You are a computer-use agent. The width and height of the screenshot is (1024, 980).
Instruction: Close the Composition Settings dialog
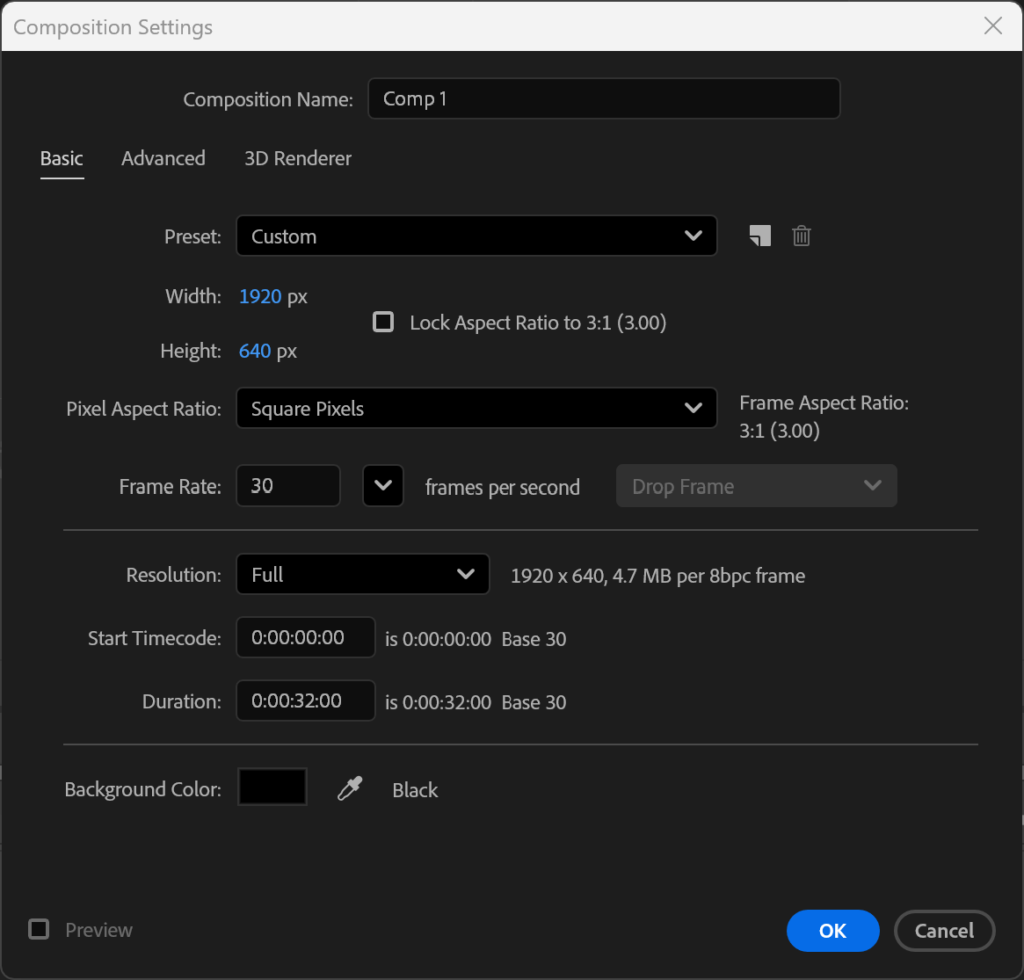(992, 27)
